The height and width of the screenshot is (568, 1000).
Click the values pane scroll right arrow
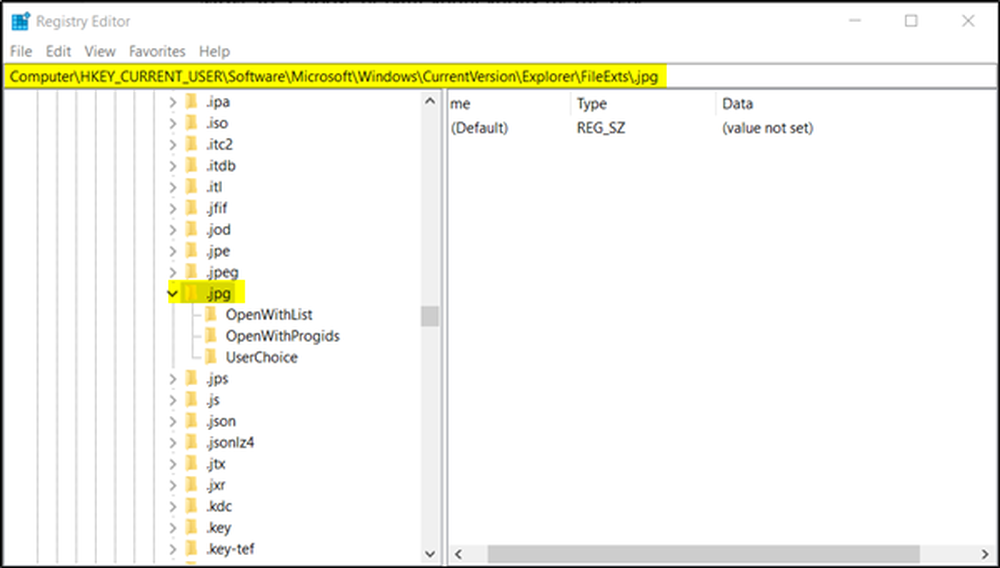(x=986, y=554)
